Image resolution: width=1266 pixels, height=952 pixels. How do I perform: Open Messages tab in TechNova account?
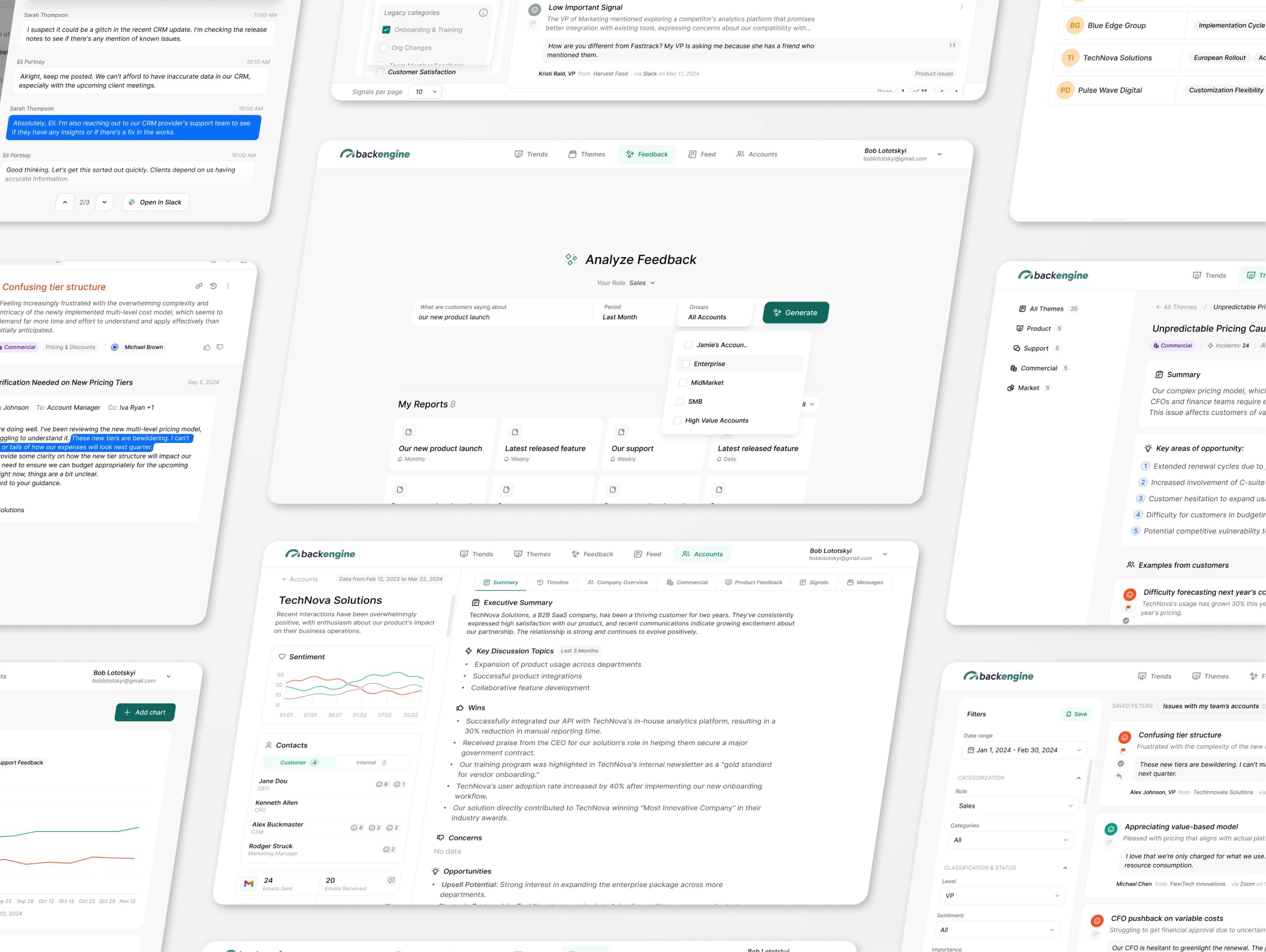click(865, 583)
